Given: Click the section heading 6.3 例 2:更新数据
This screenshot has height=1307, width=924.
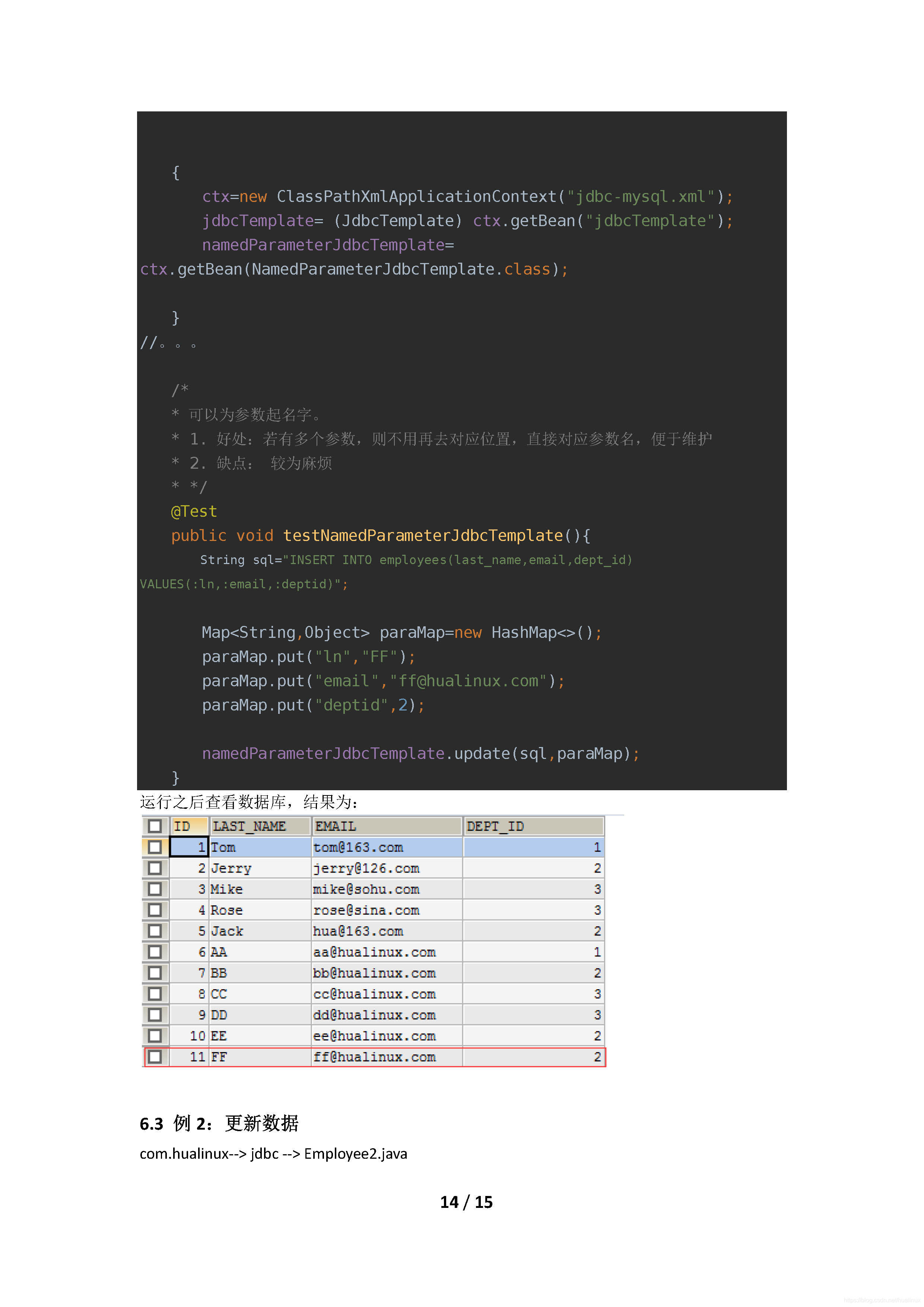Looking at the screenshot, I should click(219, 1123).
